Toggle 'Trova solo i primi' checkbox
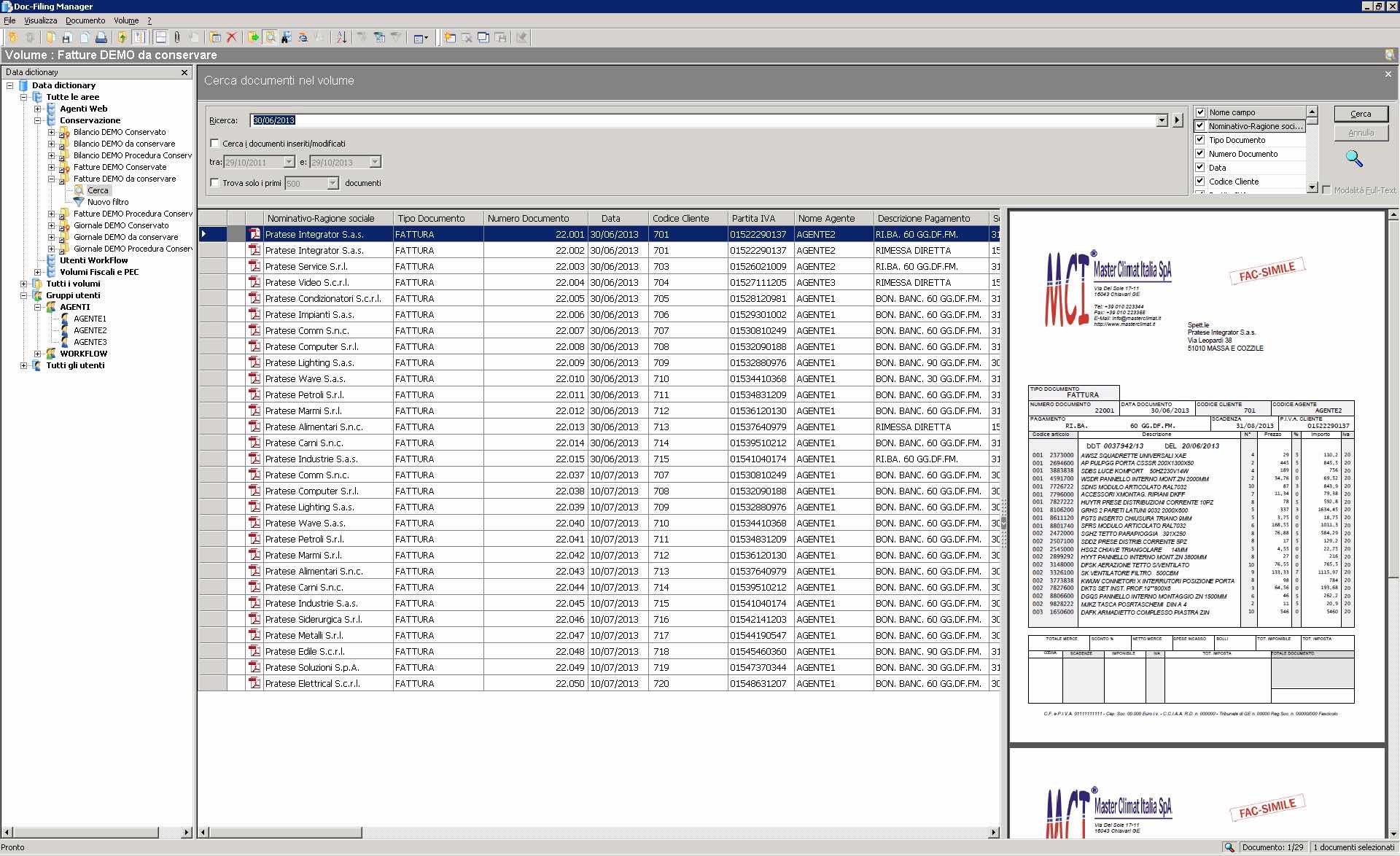This screenshot has height=856, width=1400. click(x=214, y=183)
